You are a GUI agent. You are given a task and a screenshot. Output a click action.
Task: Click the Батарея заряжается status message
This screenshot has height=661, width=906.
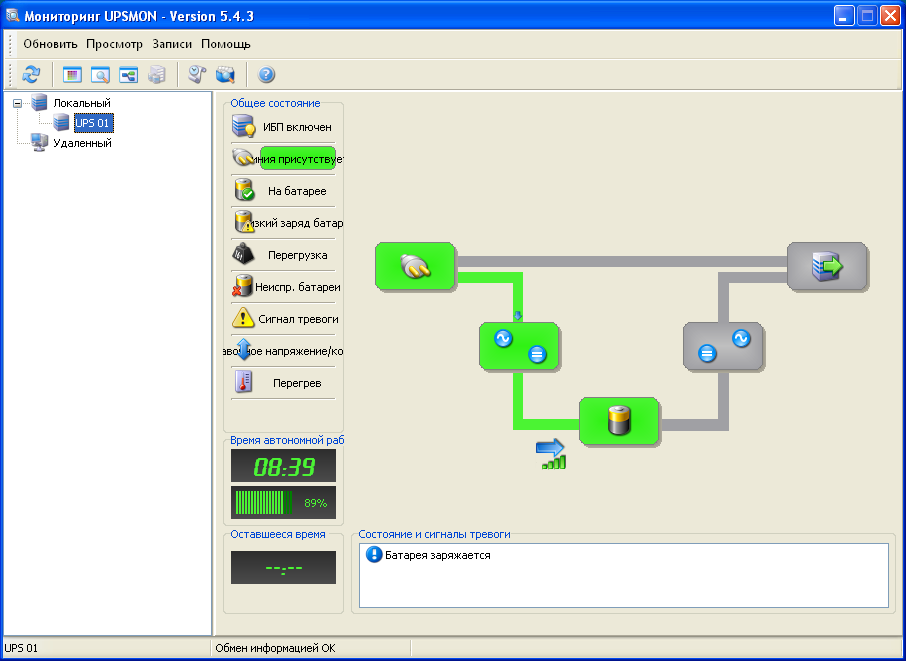click(x=437, y=555)
